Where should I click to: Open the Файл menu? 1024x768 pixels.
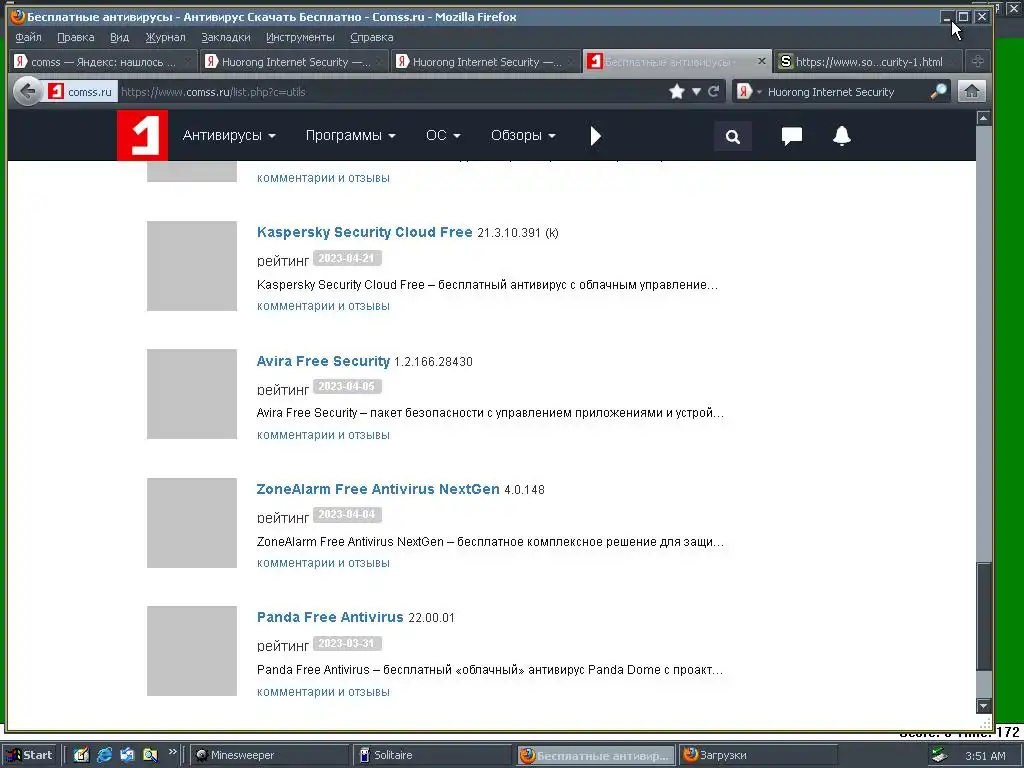[x=28, y=37]
